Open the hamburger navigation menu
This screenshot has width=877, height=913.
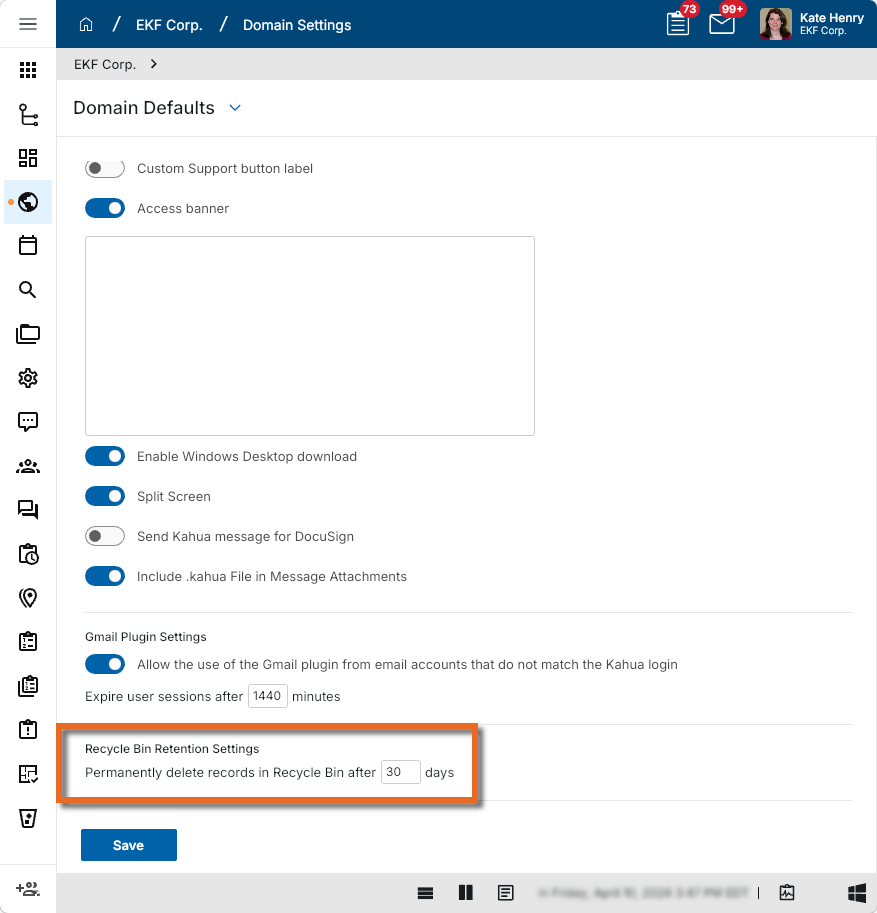pos(28,24)
